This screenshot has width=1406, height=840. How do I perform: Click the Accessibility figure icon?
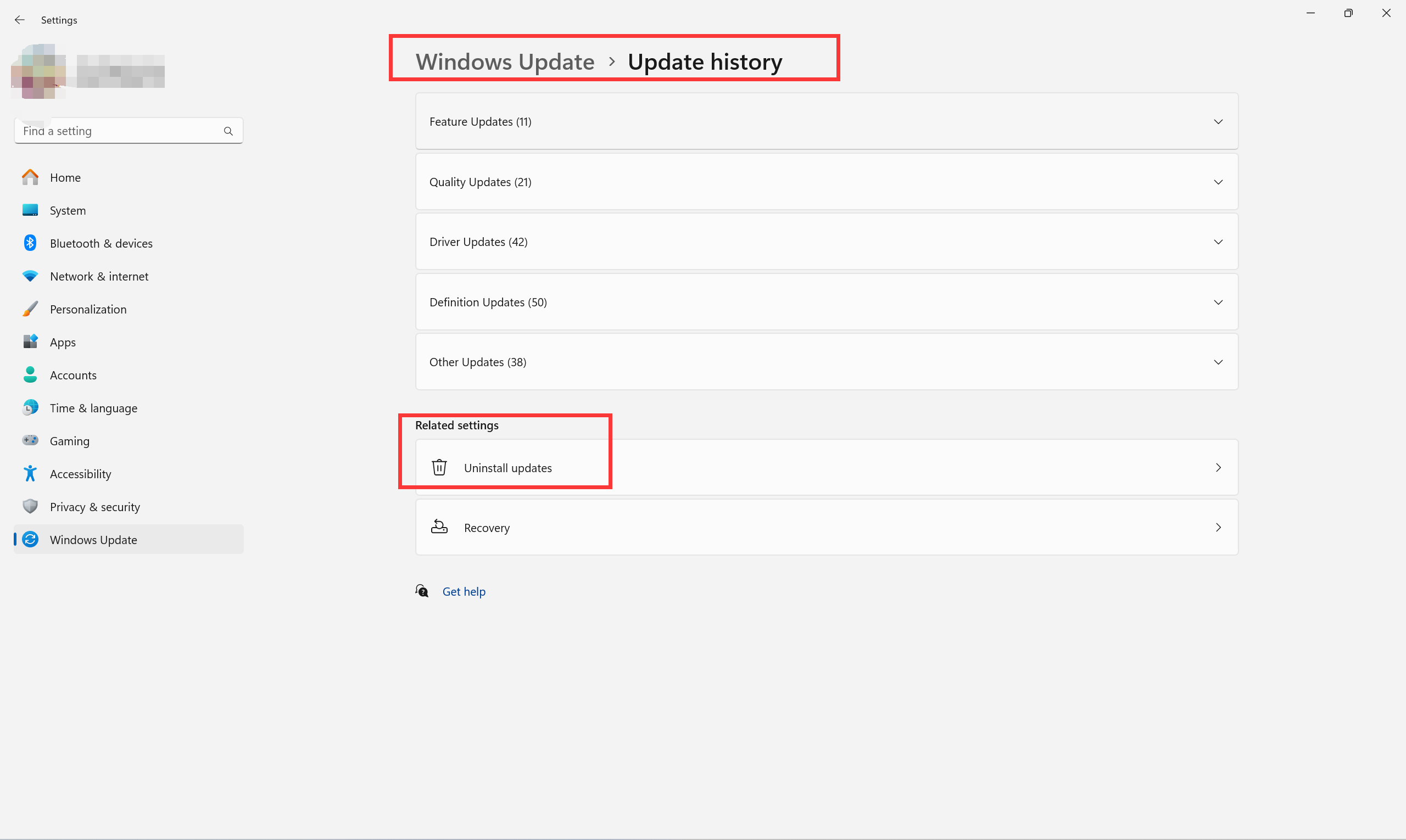pyautogui.click(x=30, y=473)
